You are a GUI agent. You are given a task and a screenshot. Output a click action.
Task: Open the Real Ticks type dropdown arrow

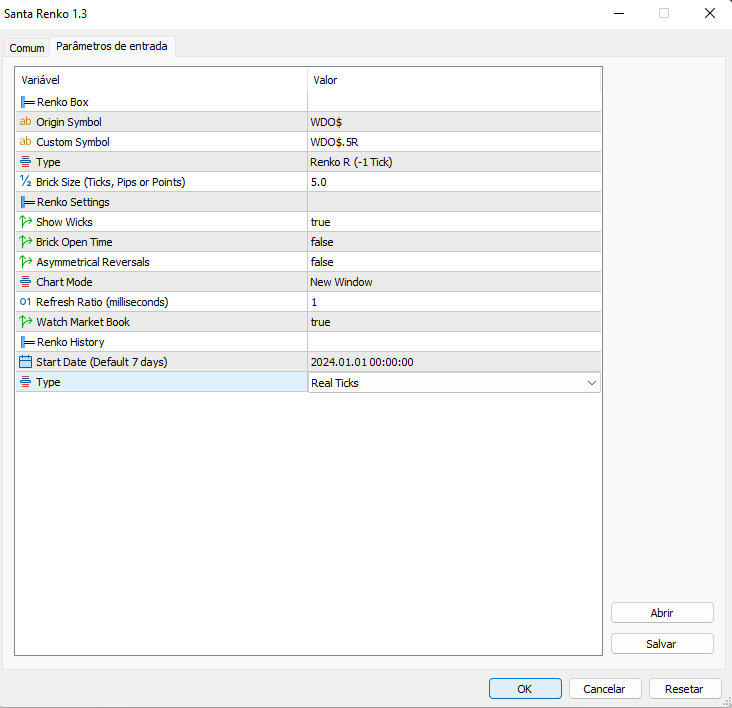click(591, 383)
